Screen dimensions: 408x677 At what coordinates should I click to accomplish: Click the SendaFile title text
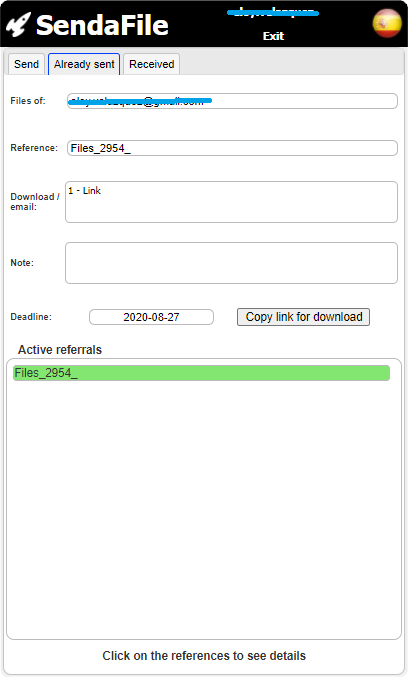pos(102,25)
